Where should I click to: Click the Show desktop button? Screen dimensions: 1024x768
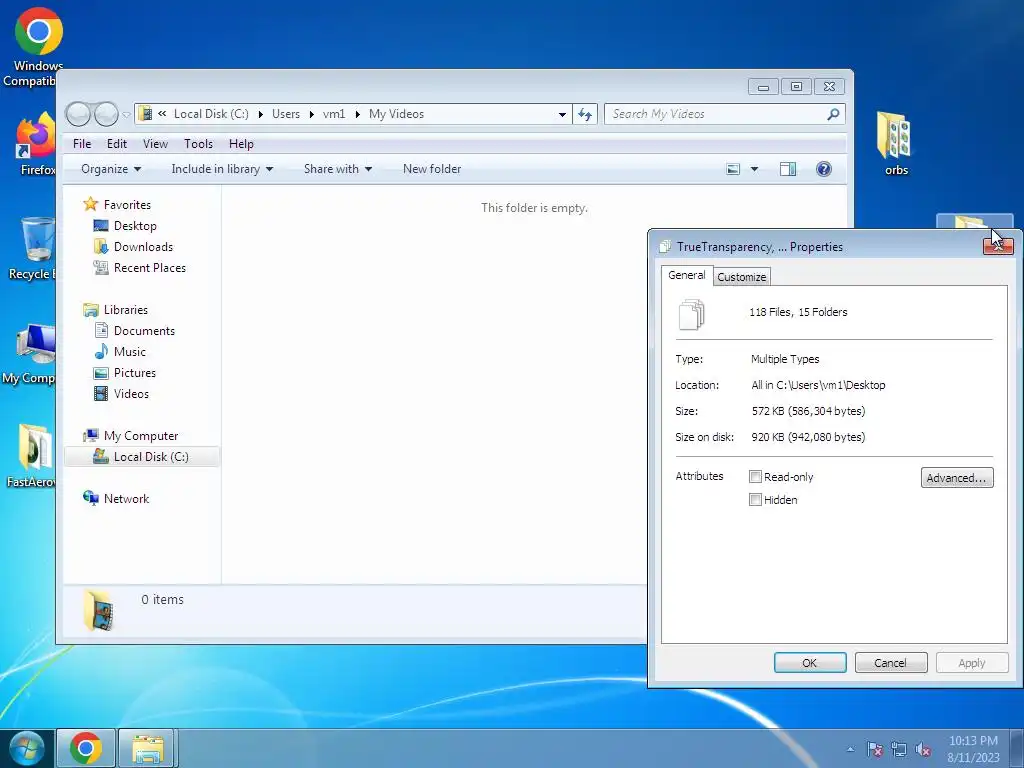[x=1017, y=749]
